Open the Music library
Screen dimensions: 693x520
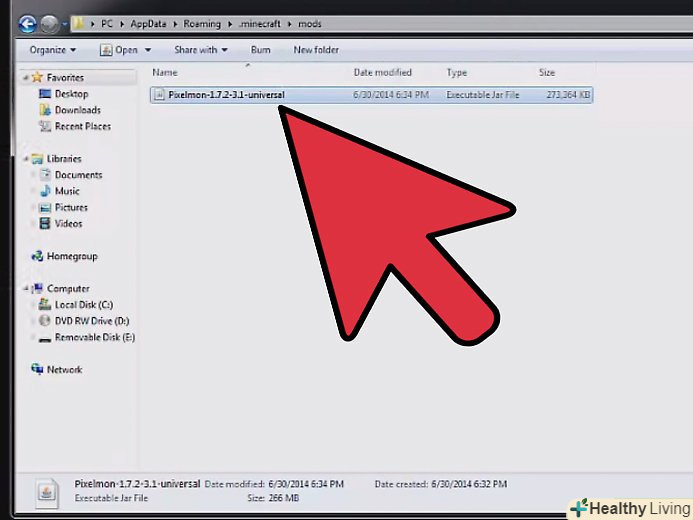tap(67, 191)
